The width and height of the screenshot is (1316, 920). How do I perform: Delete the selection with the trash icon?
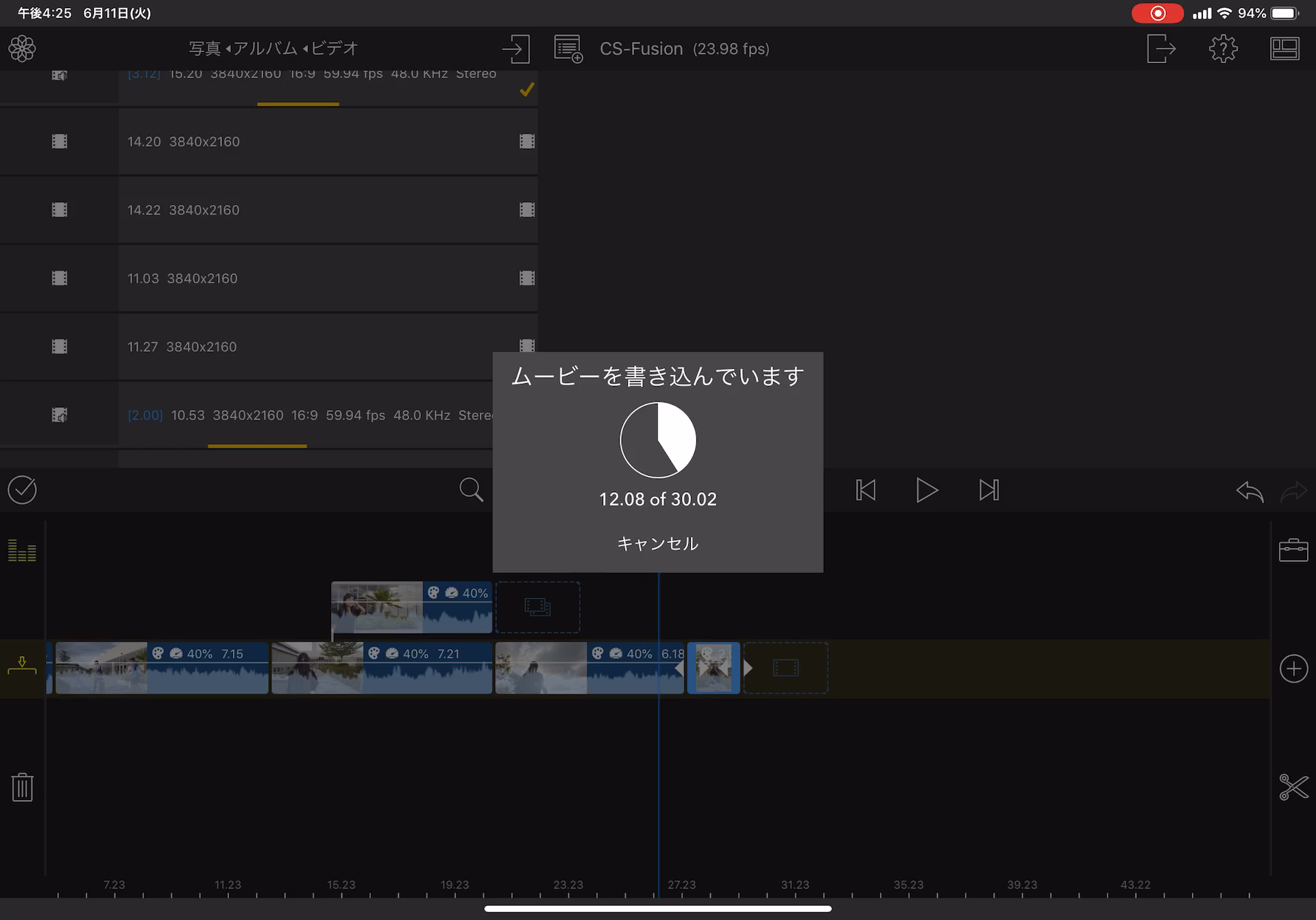tap(22, 787)
